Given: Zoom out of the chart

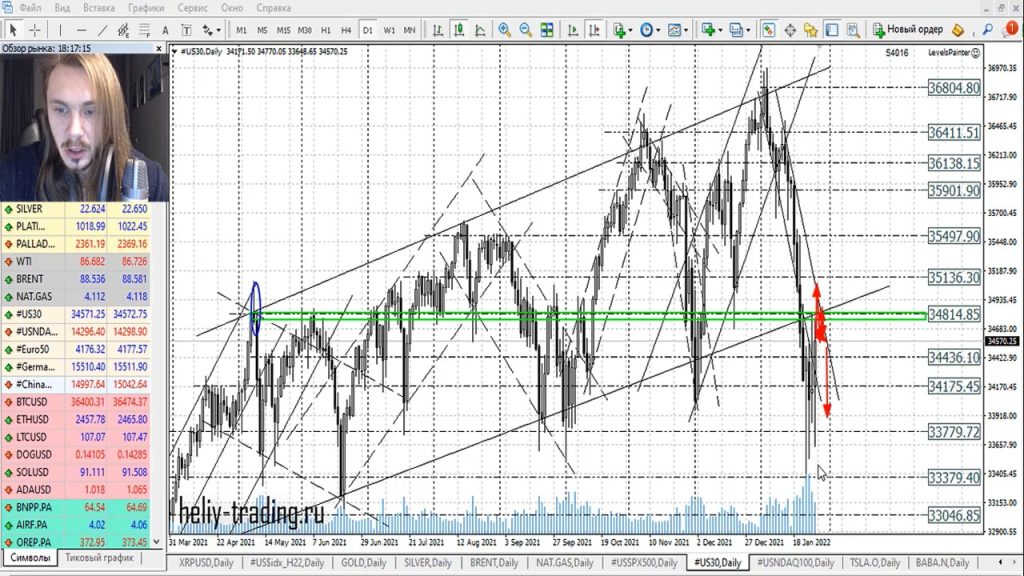Looking at the screenshot, I should pos(527,30).
